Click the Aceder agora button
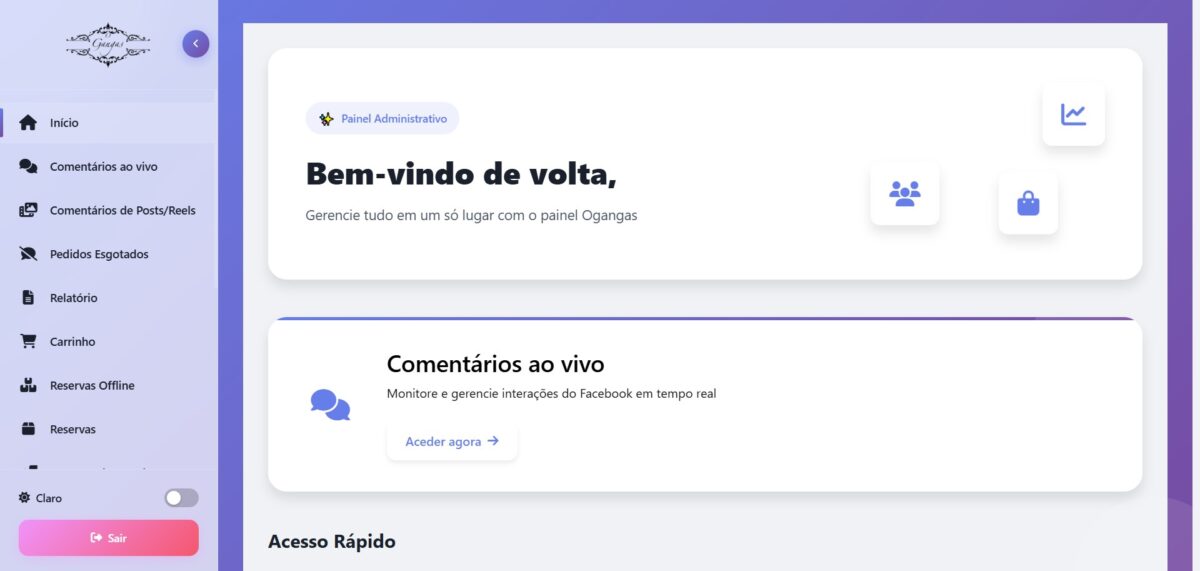The height and width of the screenshot is (571, 1200). click(452, 442)
